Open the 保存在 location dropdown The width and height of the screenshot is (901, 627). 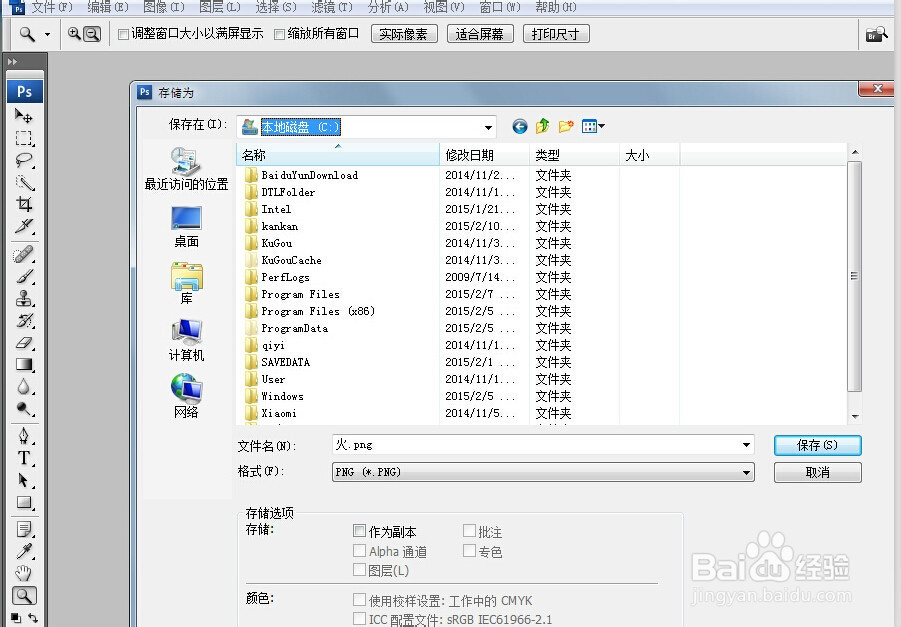tap(489, 126)
